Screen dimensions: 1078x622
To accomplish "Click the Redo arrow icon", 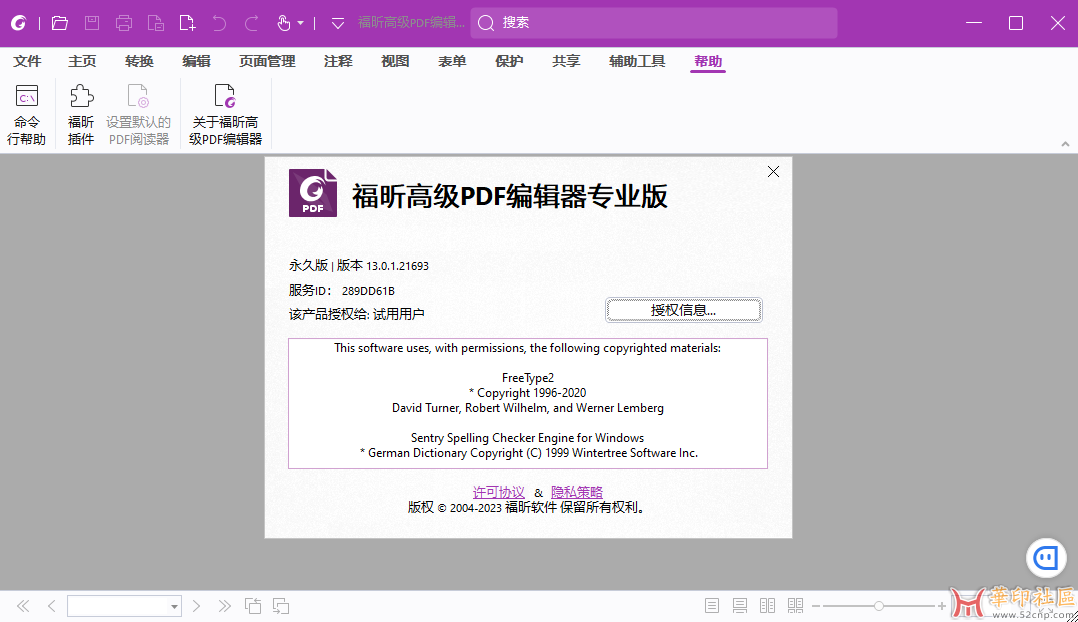I will pos(252,23).
